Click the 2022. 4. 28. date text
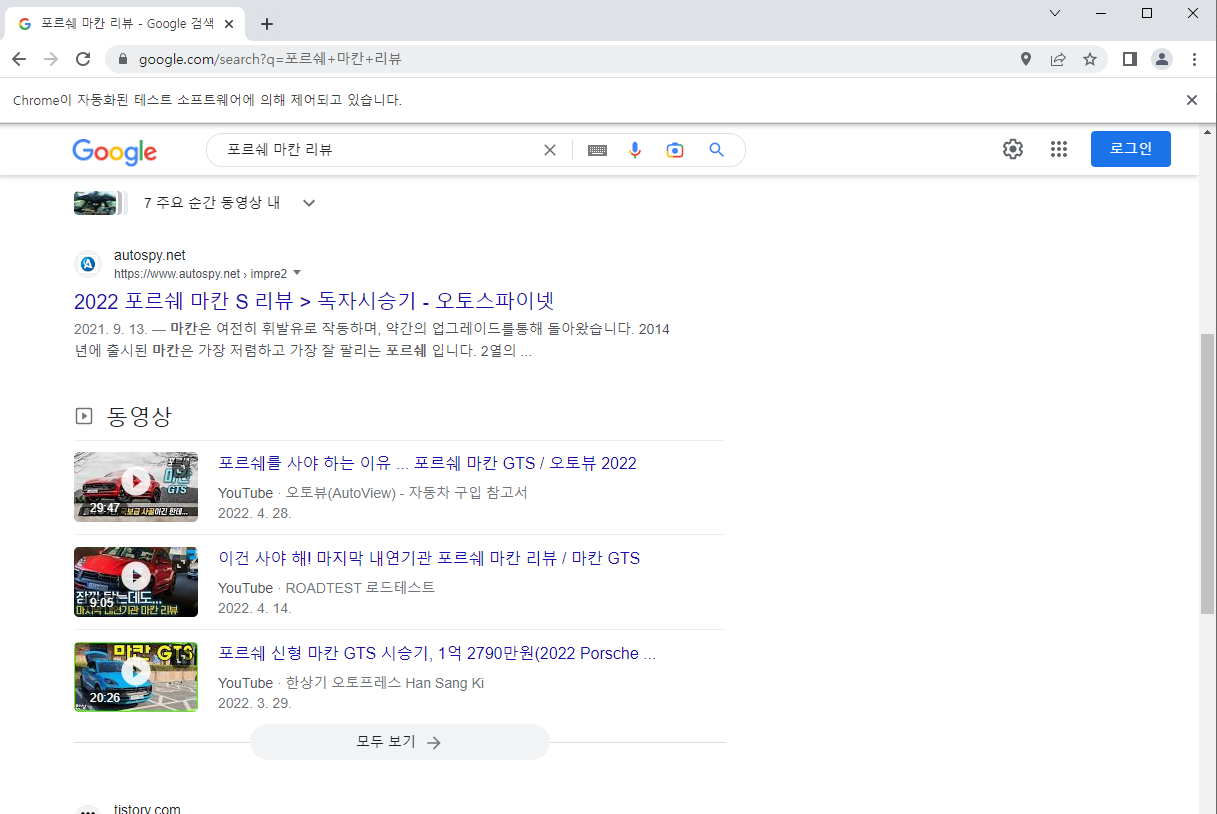The width and height of the screenshot is (1217, 814). tap(255, 513)
